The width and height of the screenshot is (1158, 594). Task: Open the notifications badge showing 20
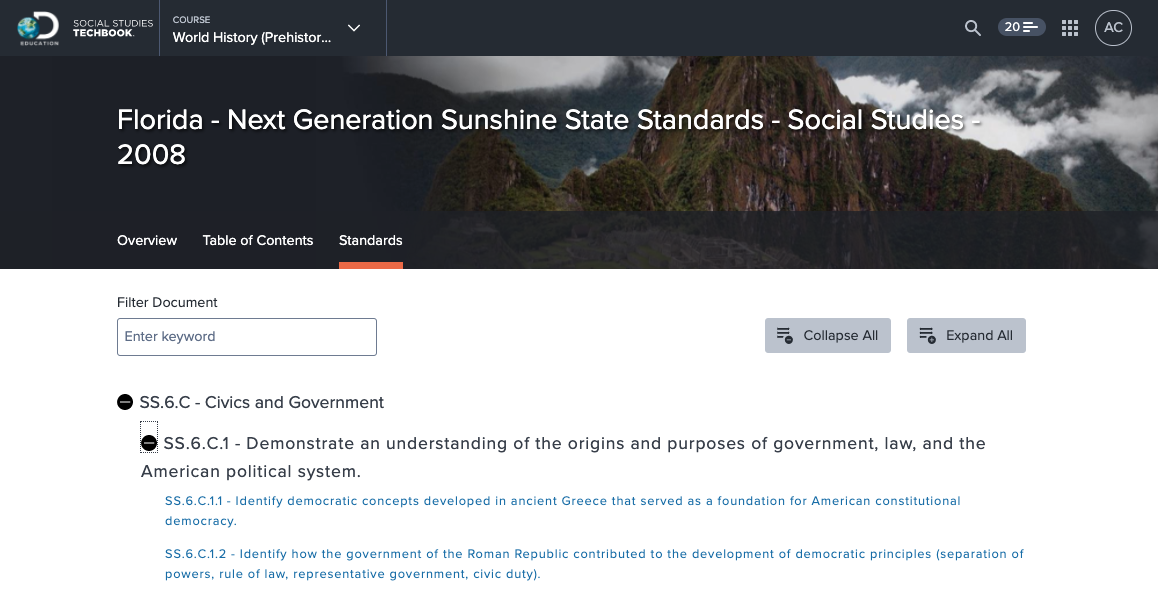click(1021, 27)
